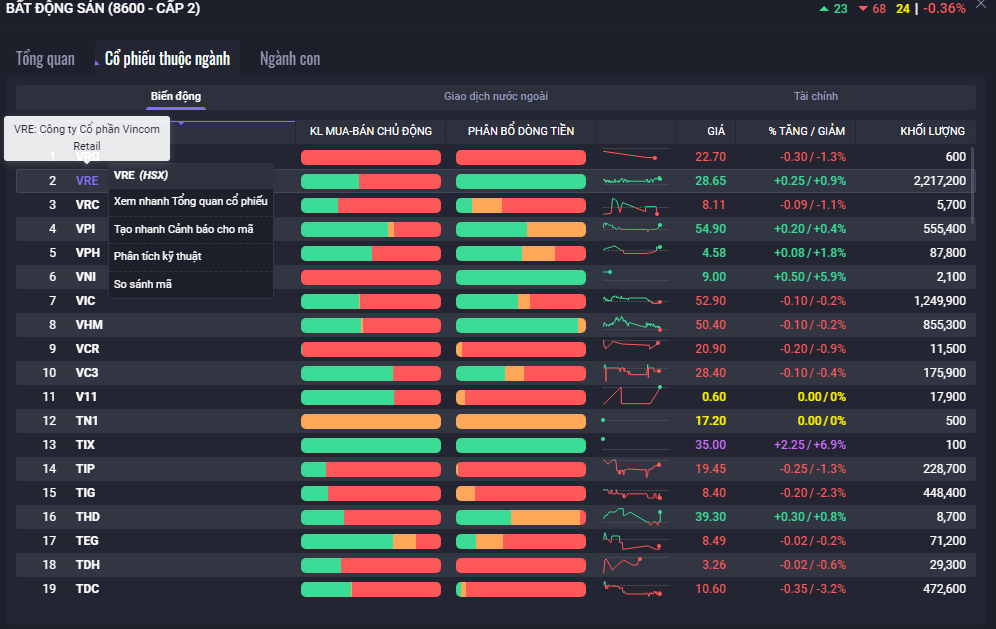Open Phân tích kỹ thuật from the menu
The image size is (996, 629).
[x=157, y=256]
